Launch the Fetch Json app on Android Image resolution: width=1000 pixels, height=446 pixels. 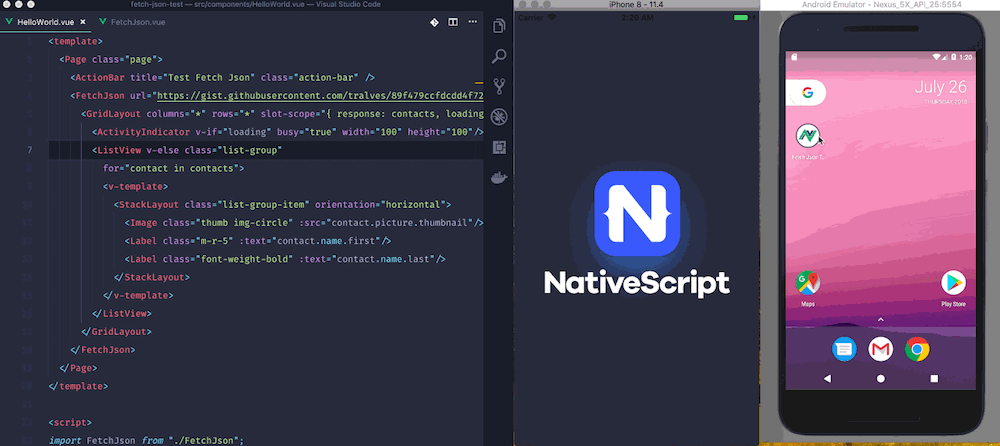(808, 138)
